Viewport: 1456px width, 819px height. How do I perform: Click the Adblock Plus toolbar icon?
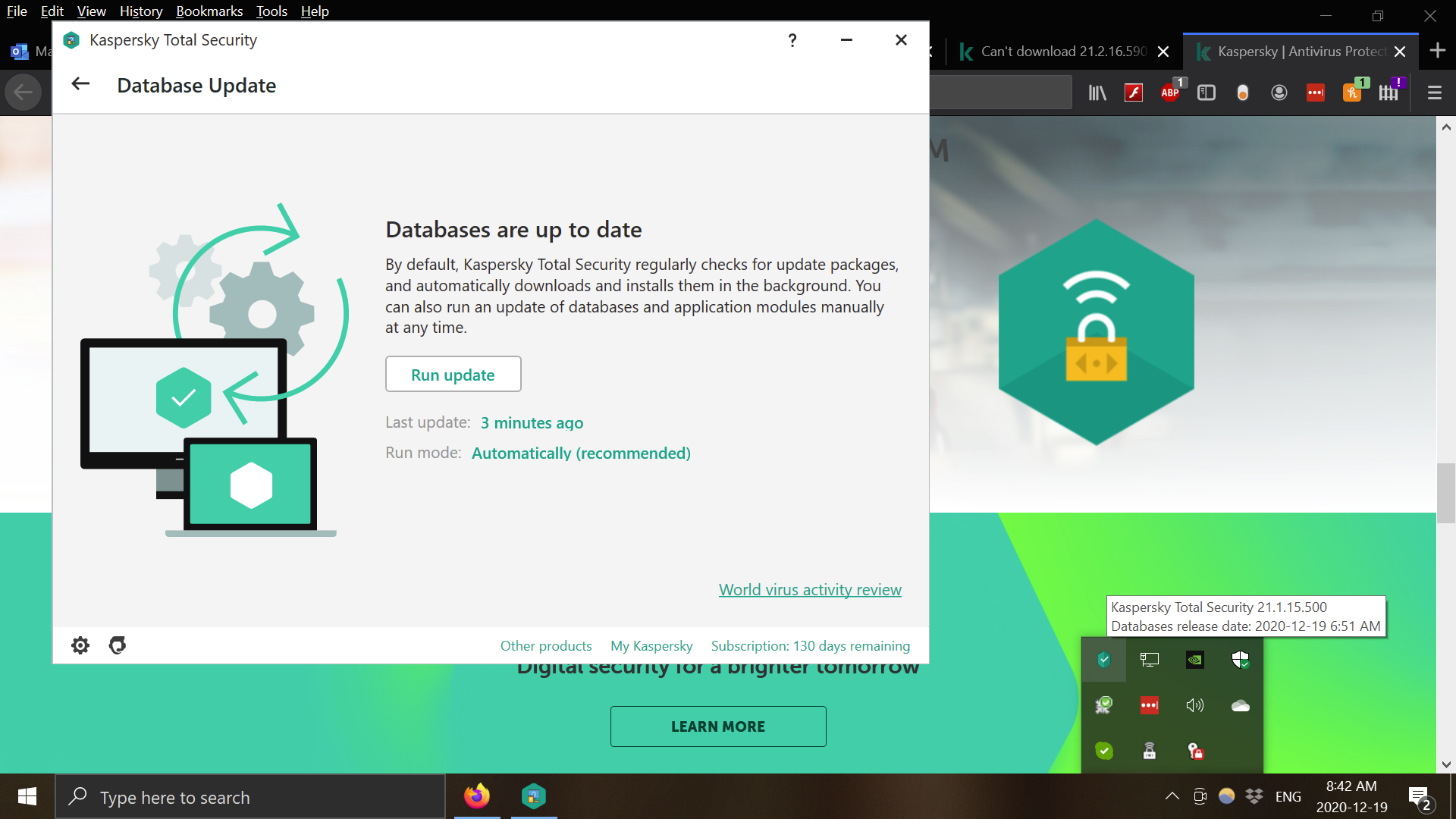pyautogui.click(x=1170, y=93)
